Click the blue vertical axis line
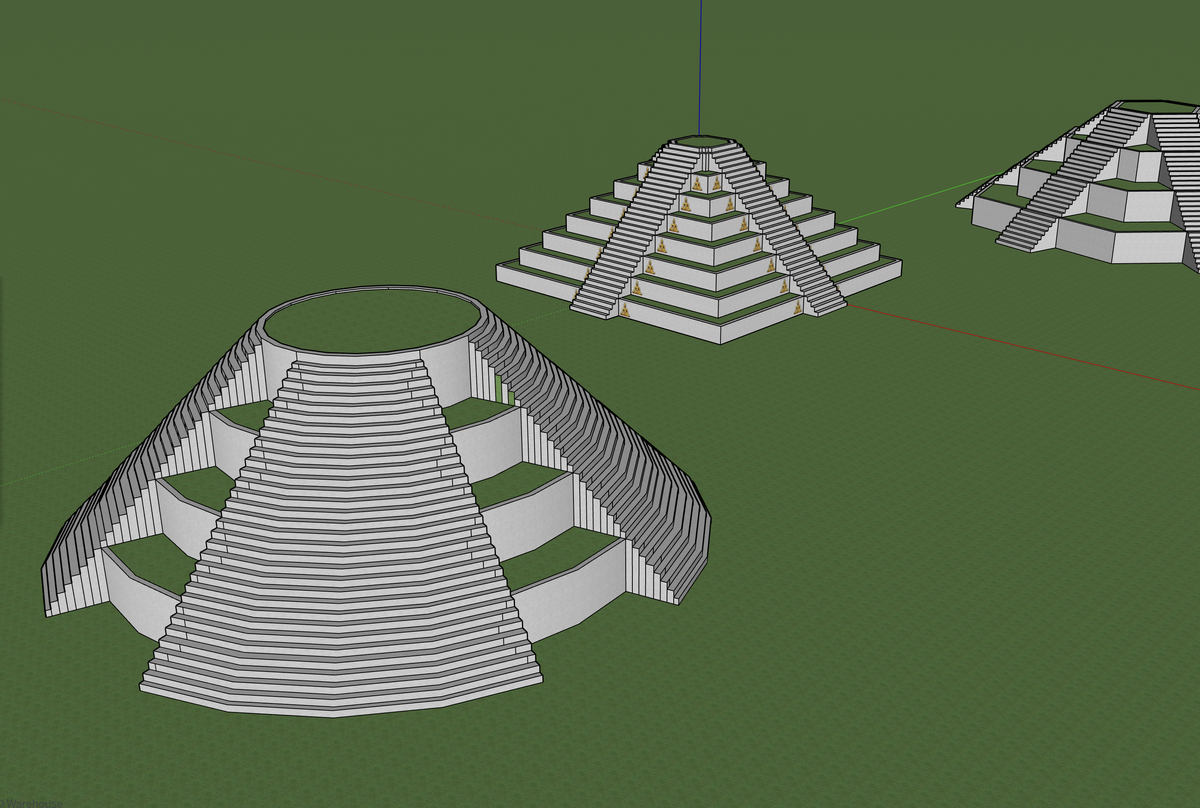Screen dimensions: 1200x808 700,60
